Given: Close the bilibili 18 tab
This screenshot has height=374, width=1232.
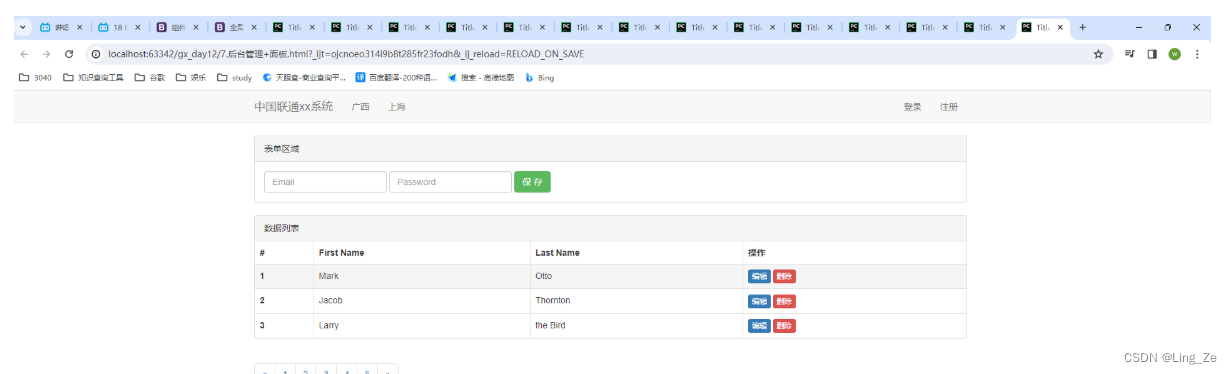Looking at the screenshot, I should coord(137,27).
